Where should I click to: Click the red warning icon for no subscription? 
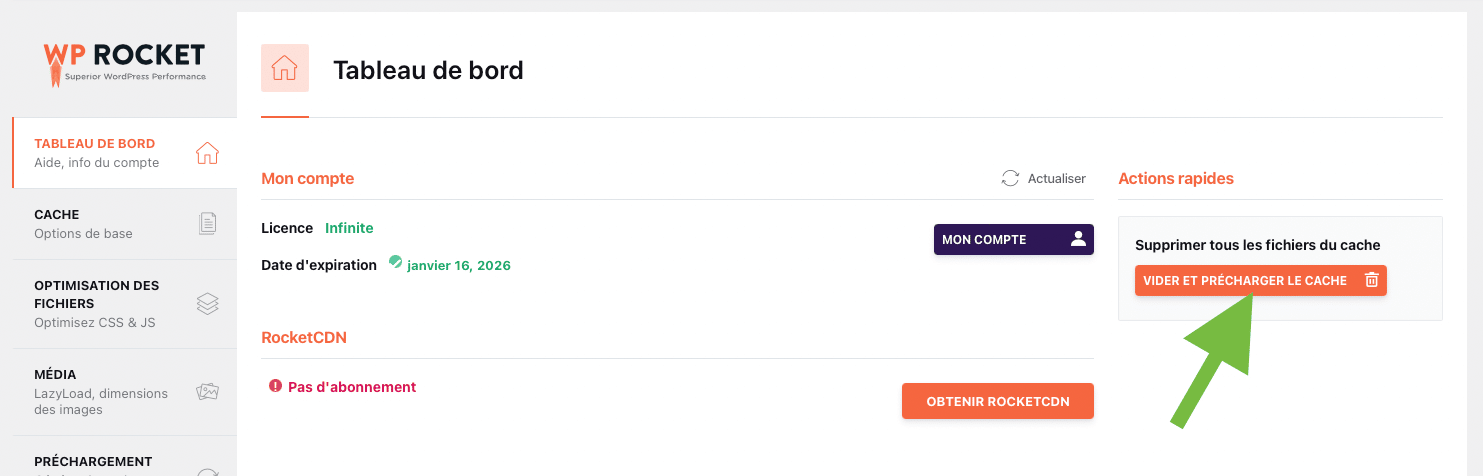pos(276,386)
